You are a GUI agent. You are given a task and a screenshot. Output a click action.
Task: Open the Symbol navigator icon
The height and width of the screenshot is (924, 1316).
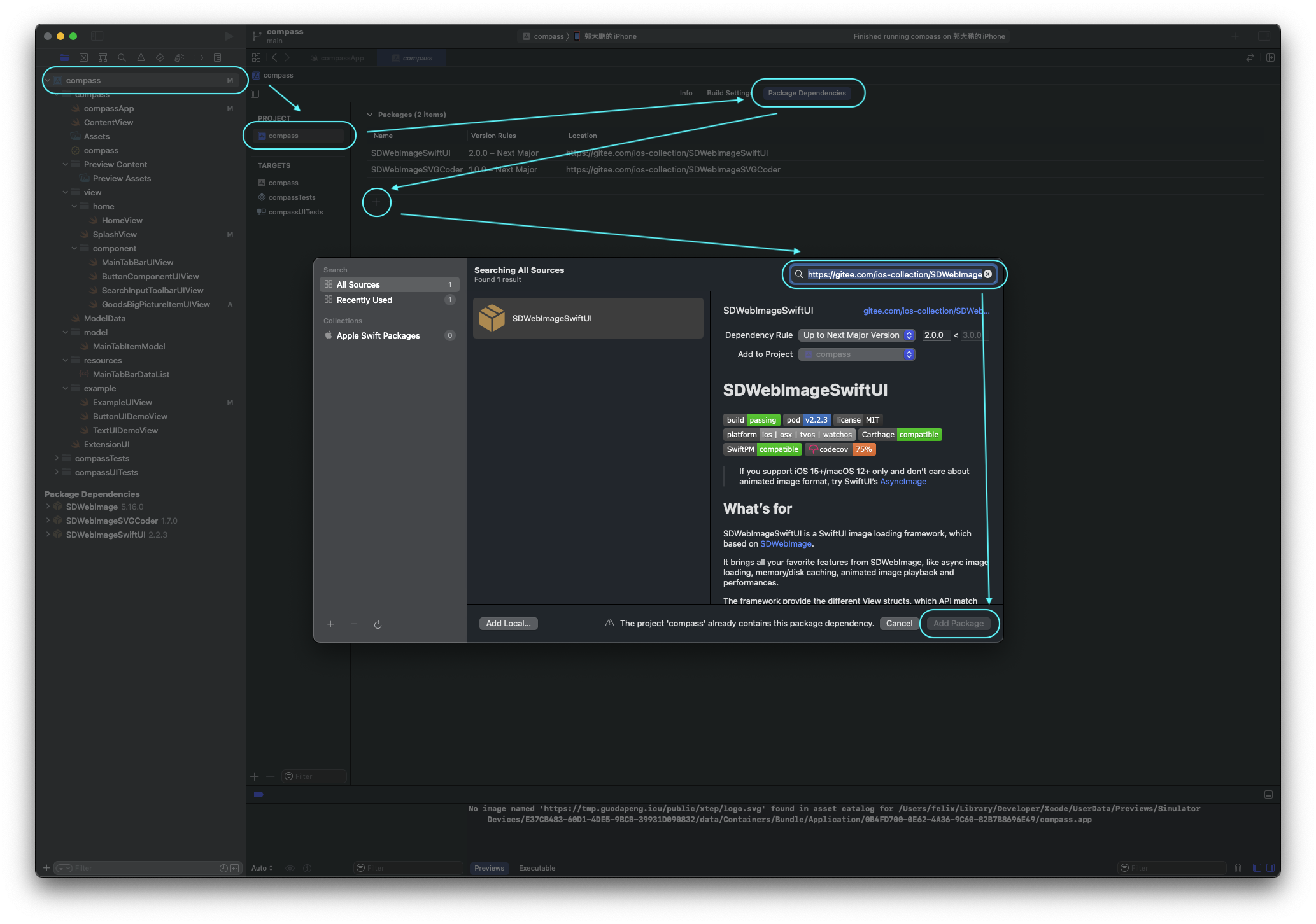103,58
